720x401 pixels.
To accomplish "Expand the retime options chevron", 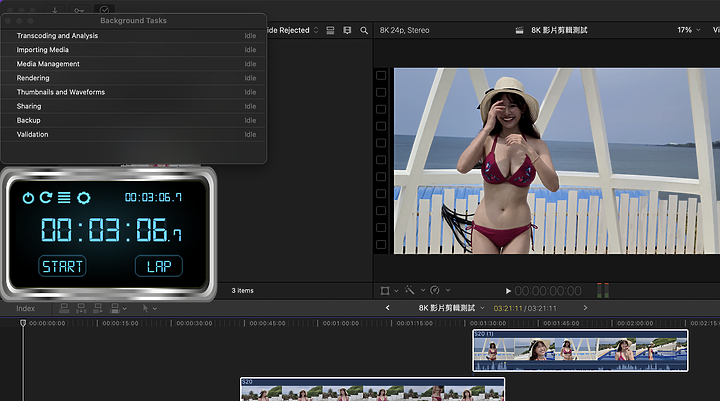I will point(448,290).
